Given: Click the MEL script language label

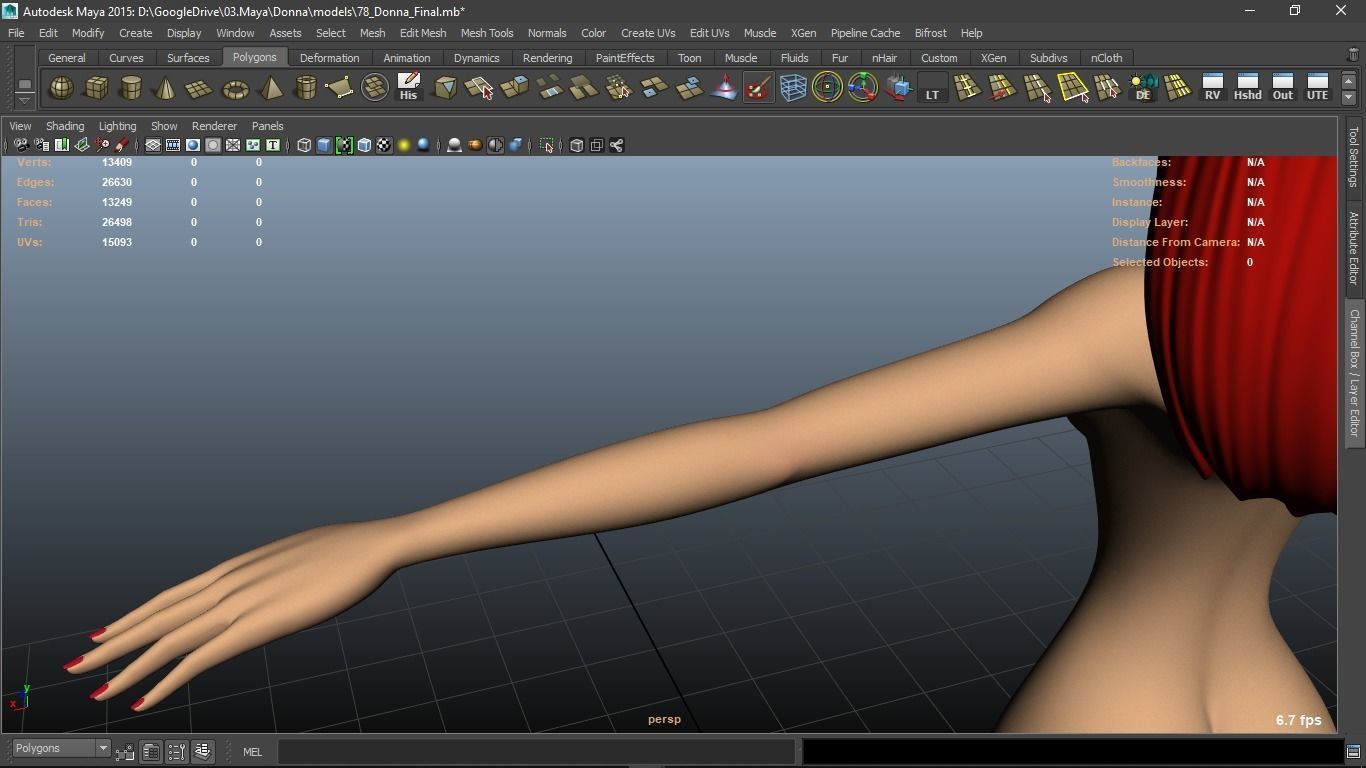Looking at the screenshot, I should pos(252,752).
